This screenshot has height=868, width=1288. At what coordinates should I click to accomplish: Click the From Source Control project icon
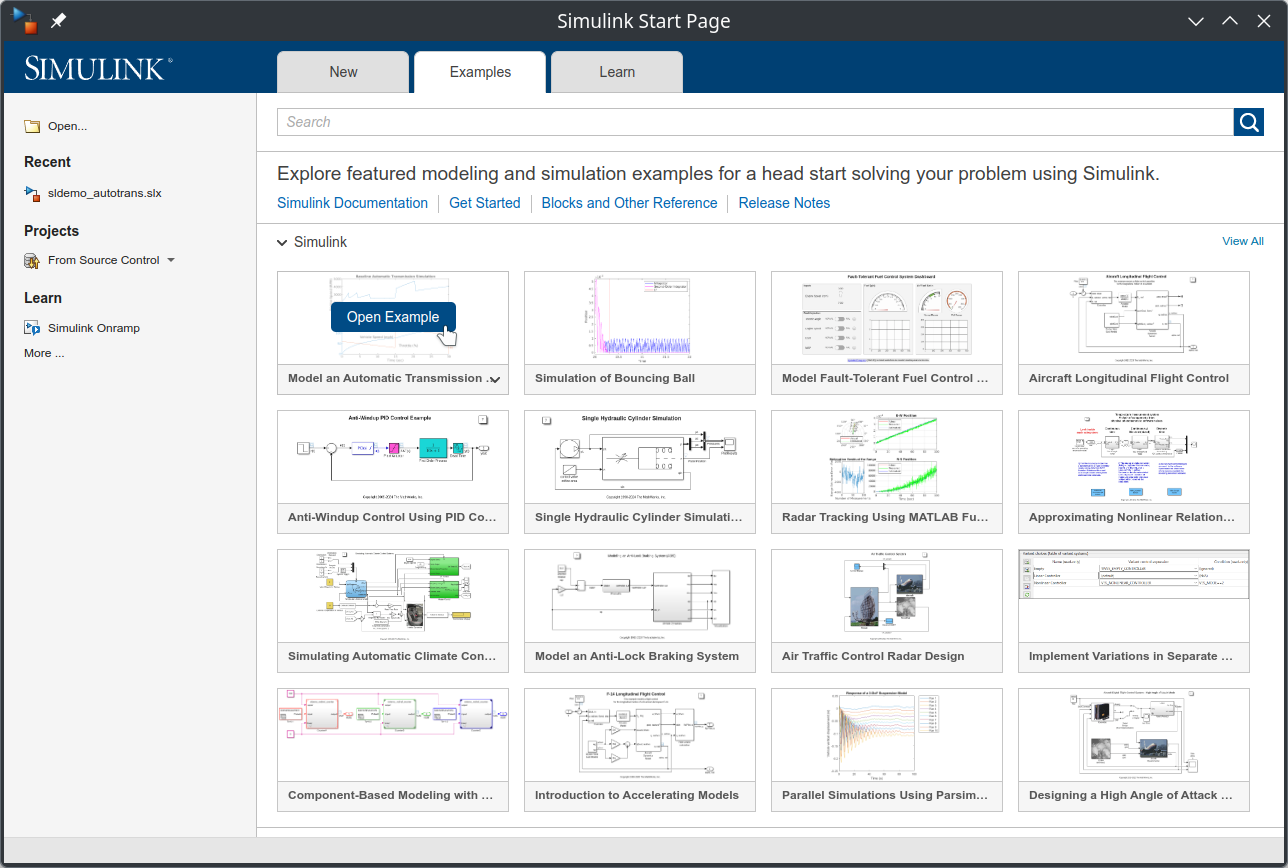(x=32, y=260)
